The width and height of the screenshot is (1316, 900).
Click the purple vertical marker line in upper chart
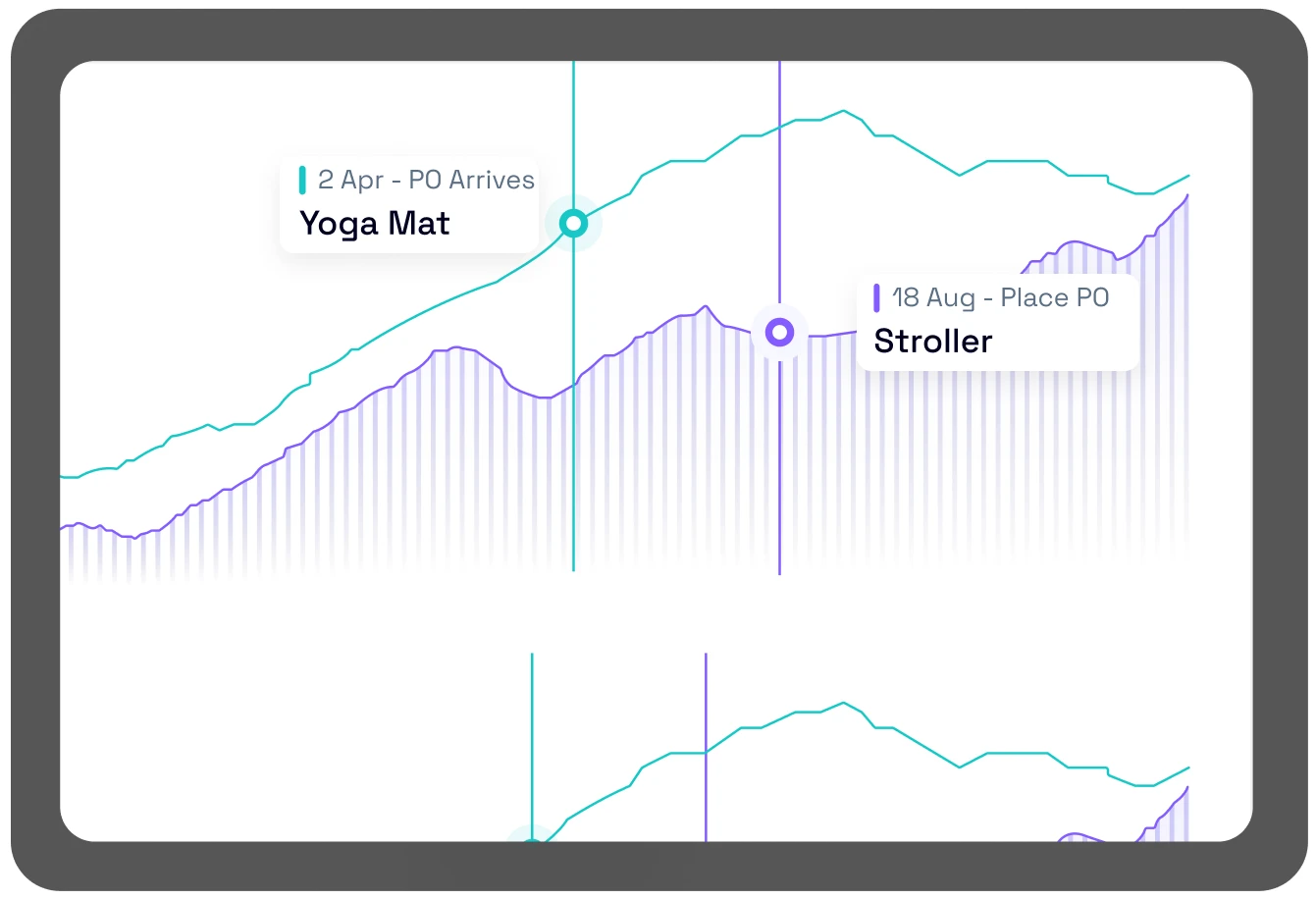tap(779, 471)
